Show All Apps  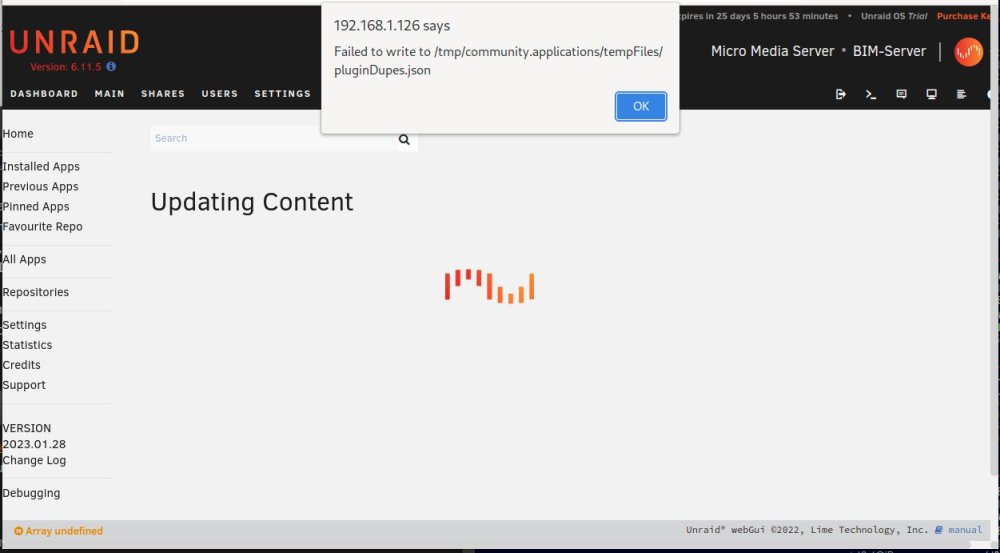pos(24,260)
